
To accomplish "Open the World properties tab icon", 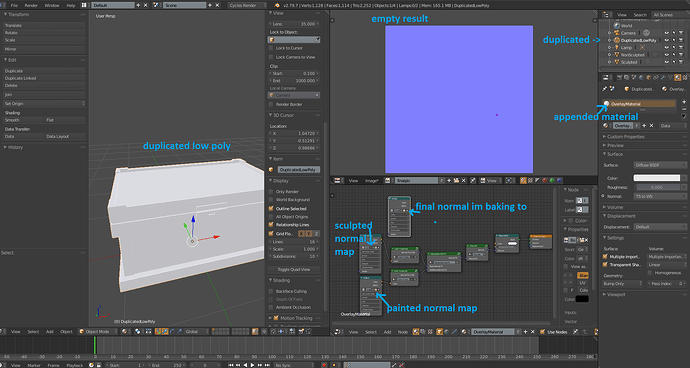I will [641, 77].
